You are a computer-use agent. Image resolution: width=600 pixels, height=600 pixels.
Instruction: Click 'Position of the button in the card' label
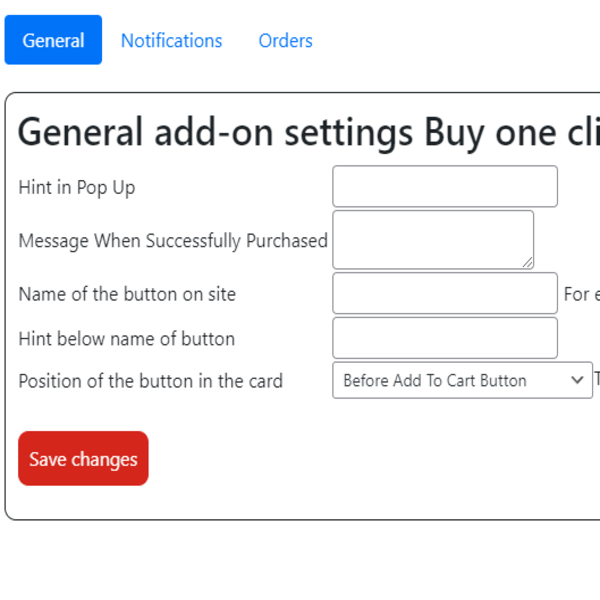[x=150, y=381]
